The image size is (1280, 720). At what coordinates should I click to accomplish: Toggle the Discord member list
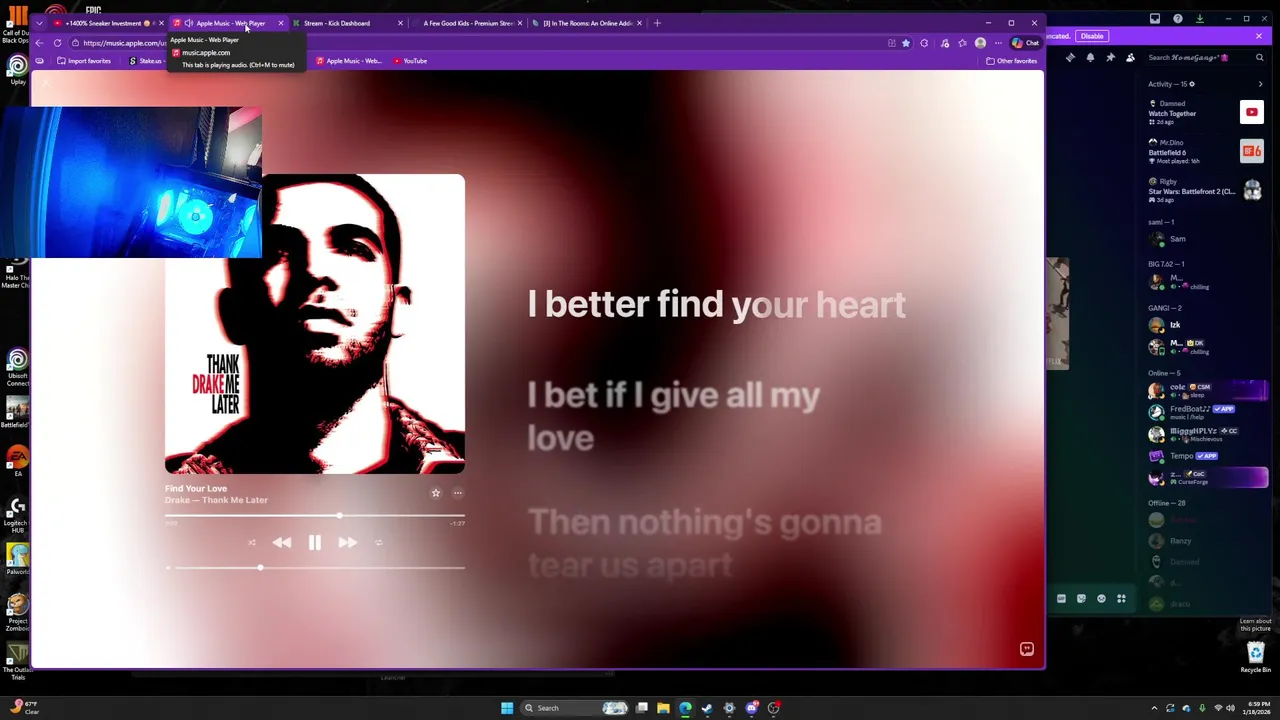pyautogui.click(x=1130, y=58)
